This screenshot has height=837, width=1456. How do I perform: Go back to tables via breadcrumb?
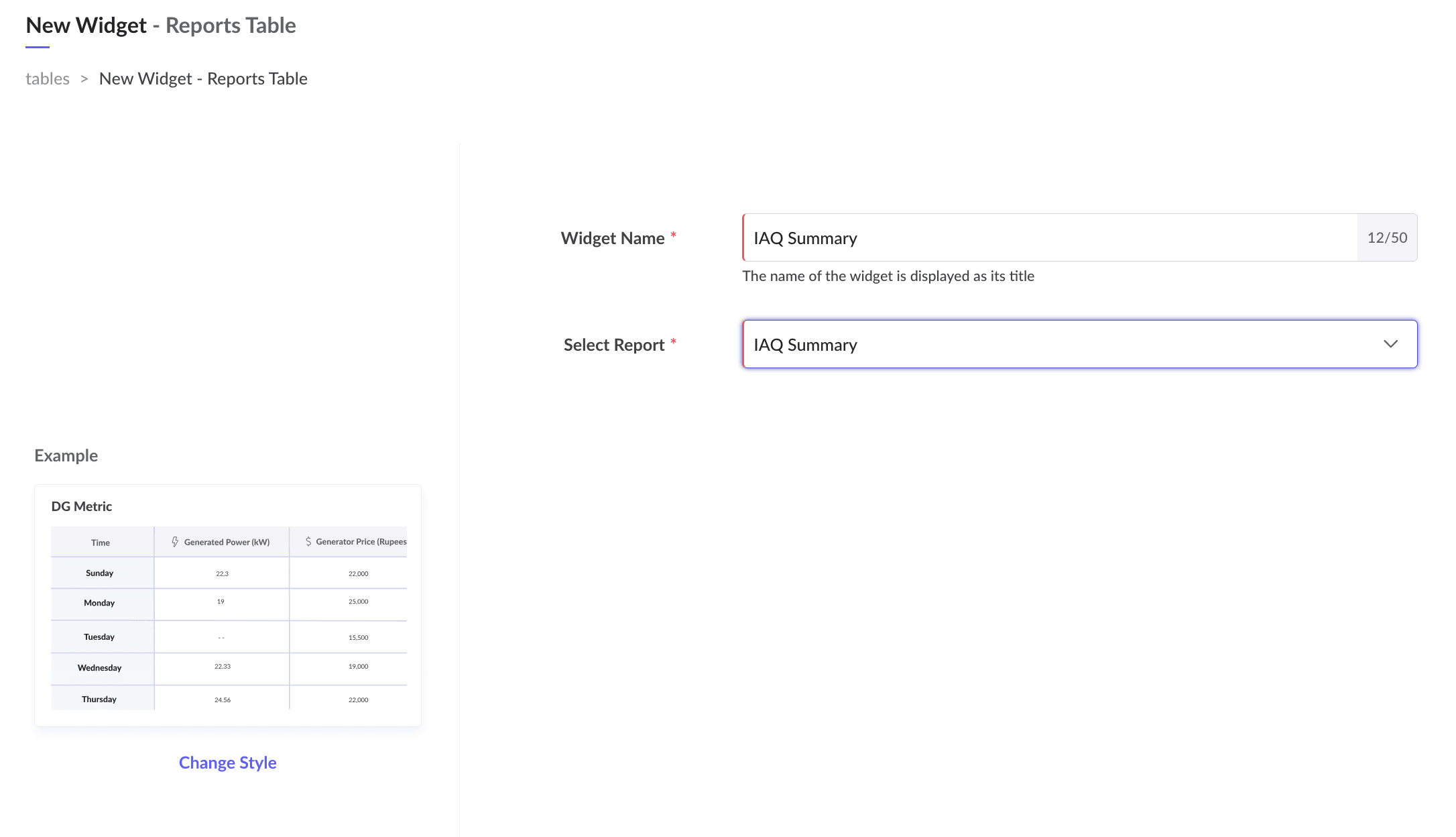pos(48,78)
